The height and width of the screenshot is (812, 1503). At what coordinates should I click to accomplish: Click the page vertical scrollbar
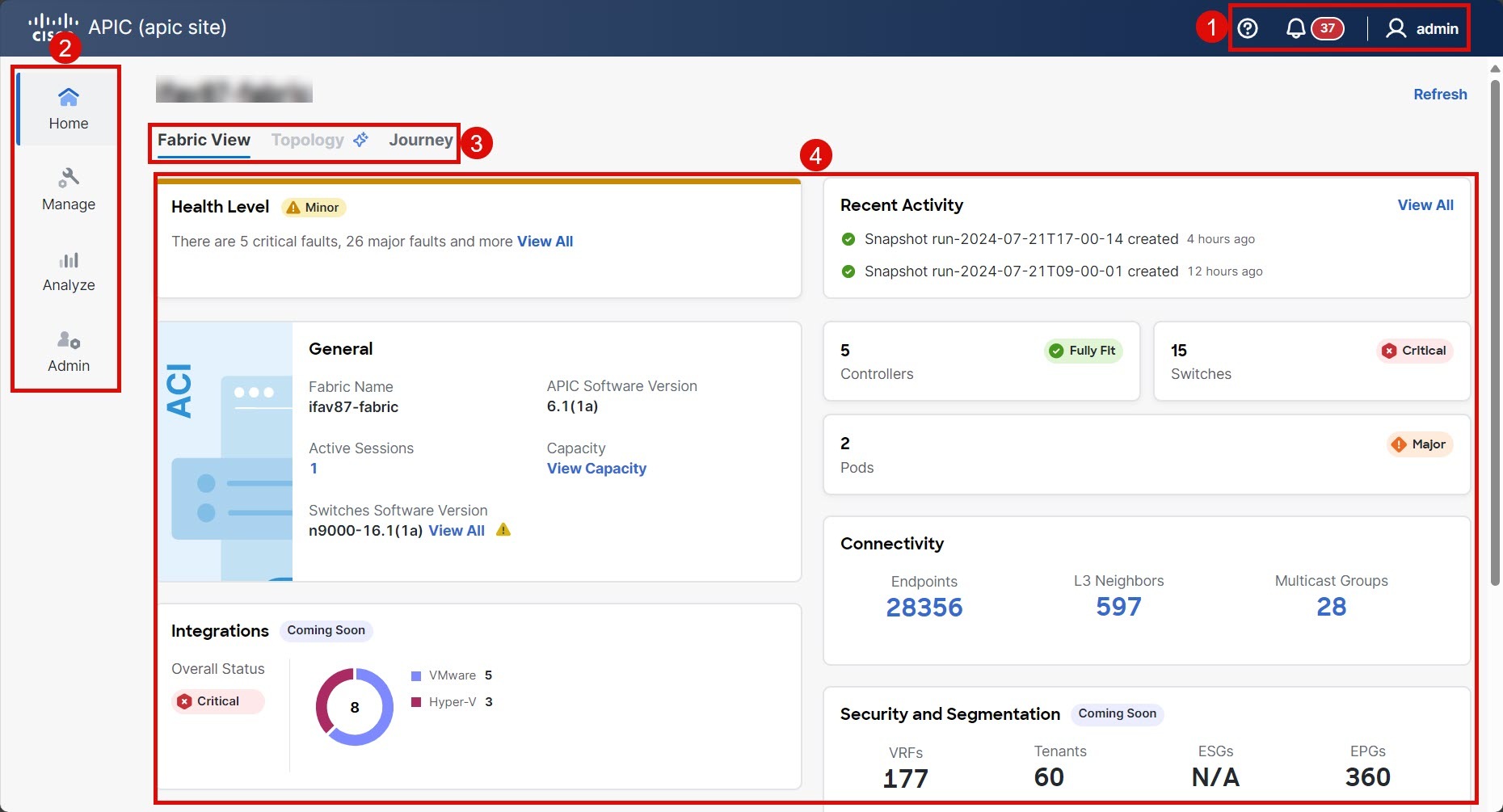click(1495, 331)
